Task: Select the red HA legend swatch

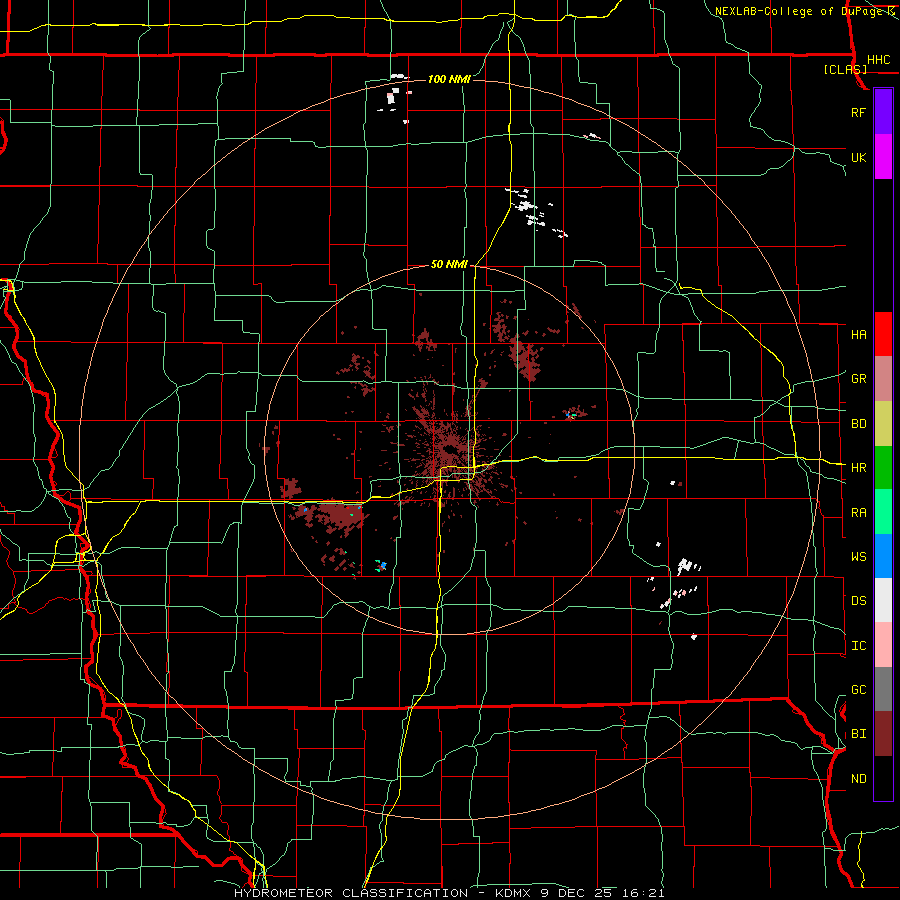Action: [883, 334]
